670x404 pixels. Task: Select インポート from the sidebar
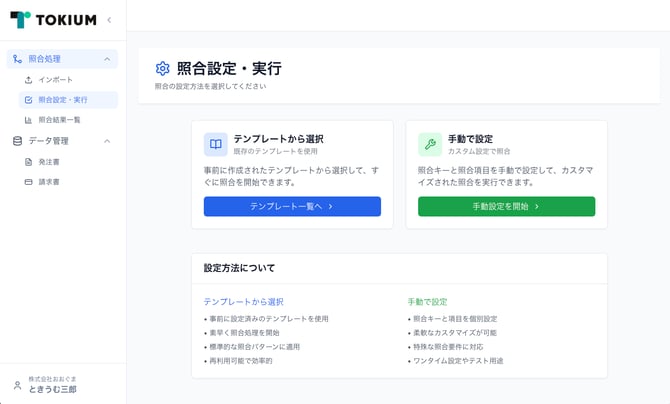55,79
